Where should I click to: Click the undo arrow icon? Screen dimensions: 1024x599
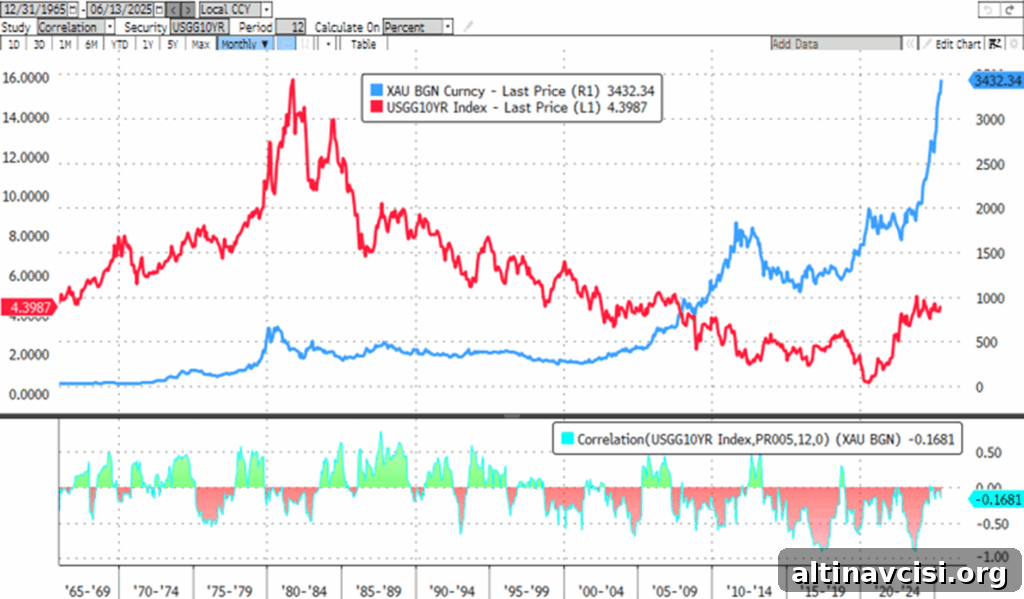(987, 10)
